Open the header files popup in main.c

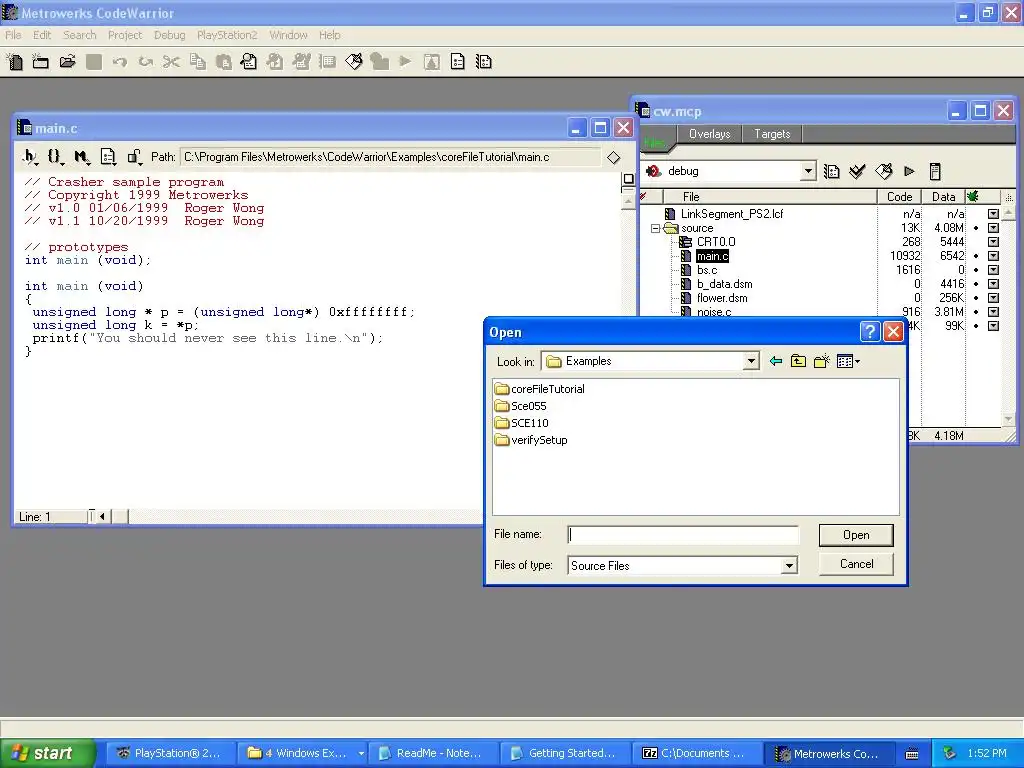point(30,157)
